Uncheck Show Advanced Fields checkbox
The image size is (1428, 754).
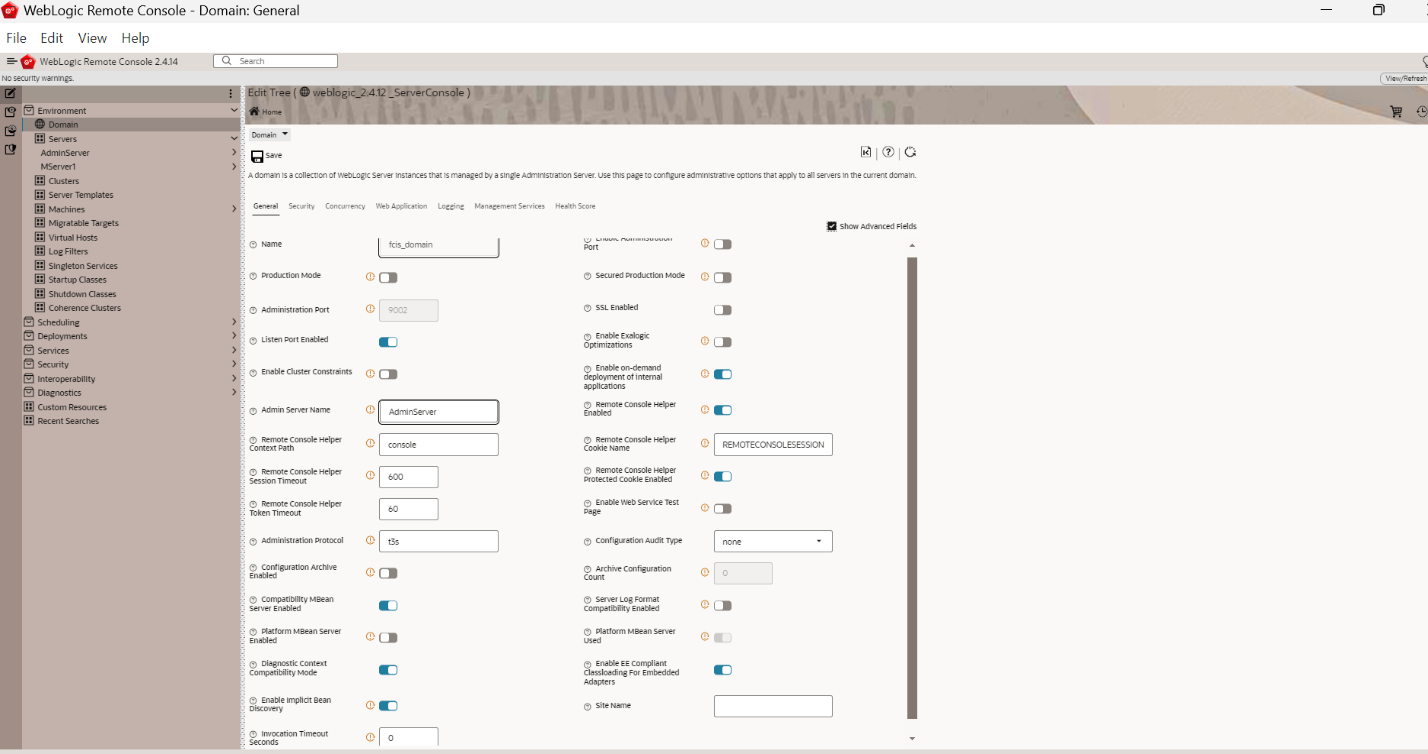coord(832,226)
